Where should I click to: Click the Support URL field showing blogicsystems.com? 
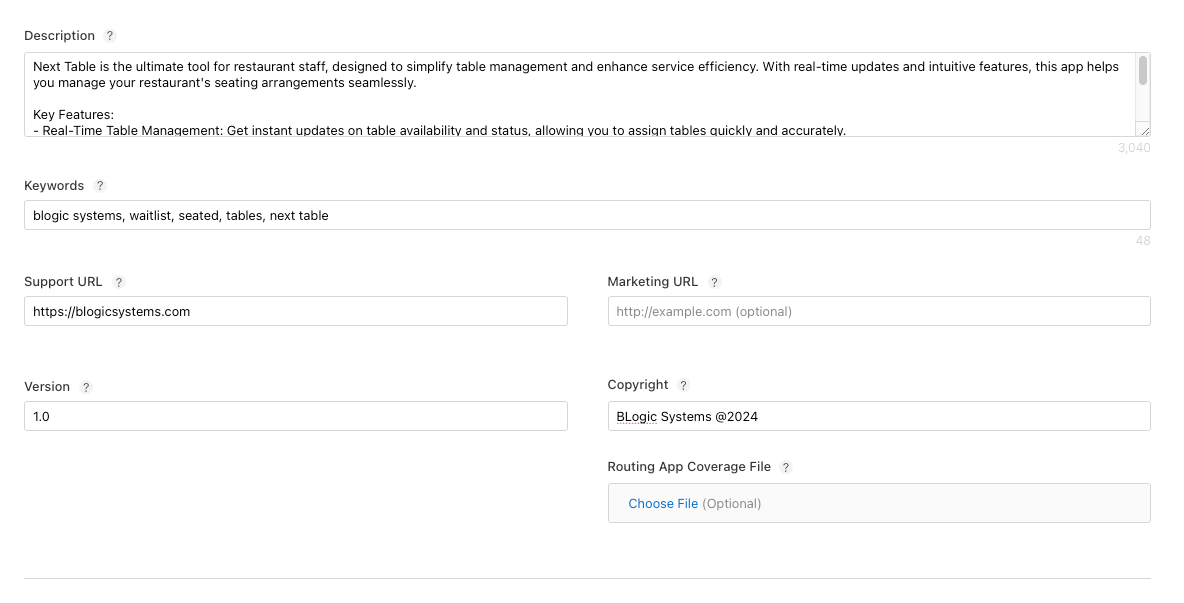pos(295,311)
